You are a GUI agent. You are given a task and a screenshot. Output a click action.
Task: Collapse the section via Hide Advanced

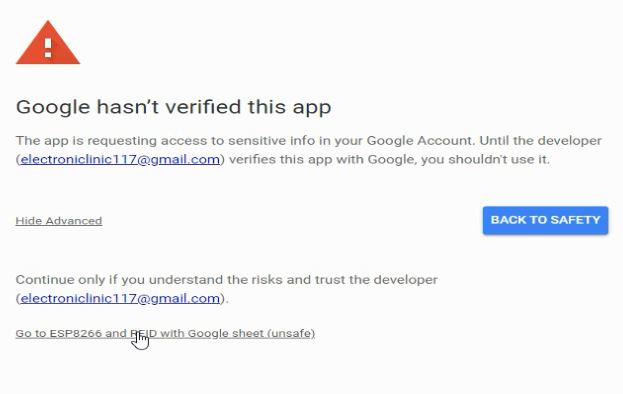[59, 220]
